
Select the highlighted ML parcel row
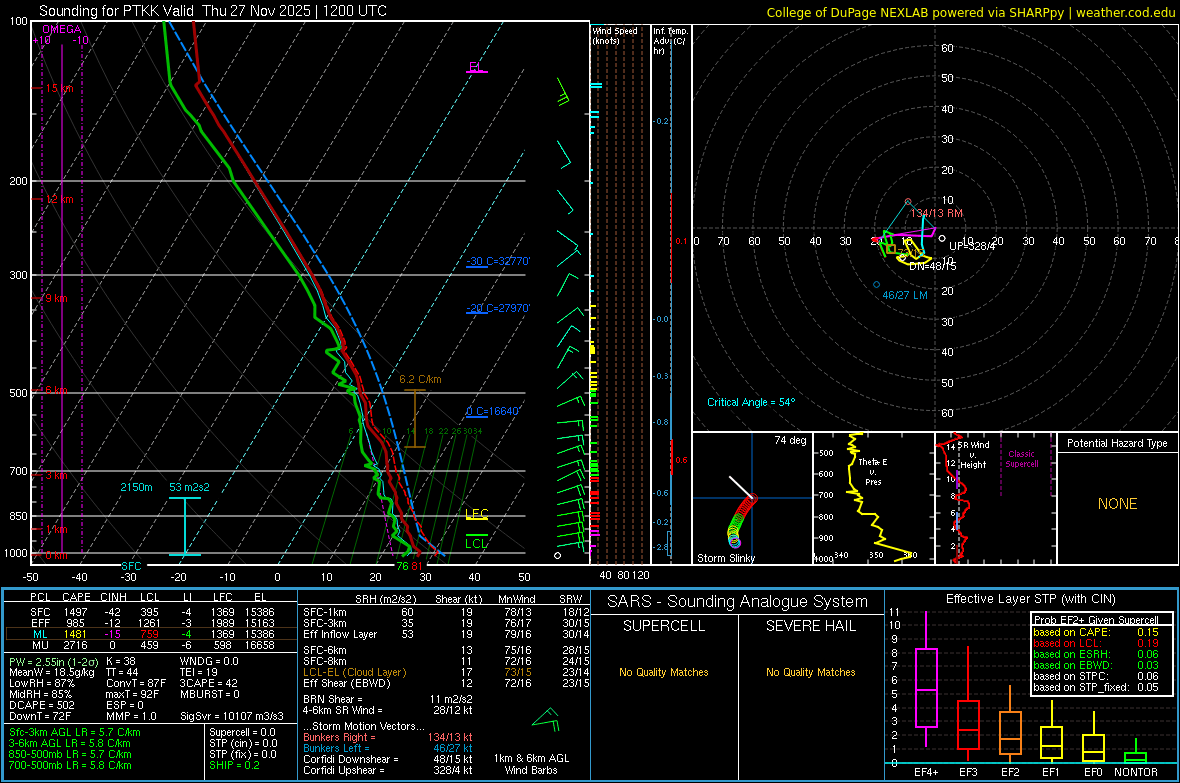click(x=152, y=634)
